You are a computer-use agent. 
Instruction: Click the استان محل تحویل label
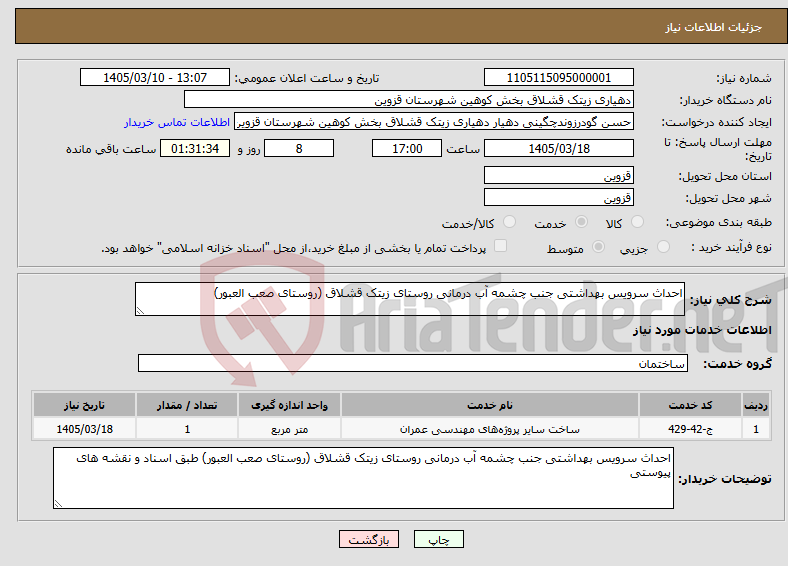pos(725,176)
